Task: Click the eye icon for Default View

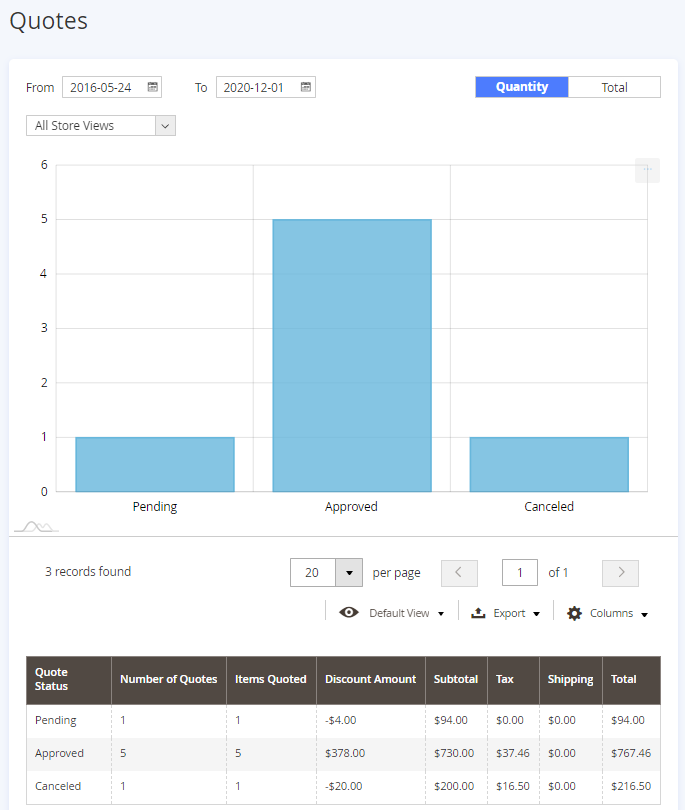Action: tap(349, 613)
